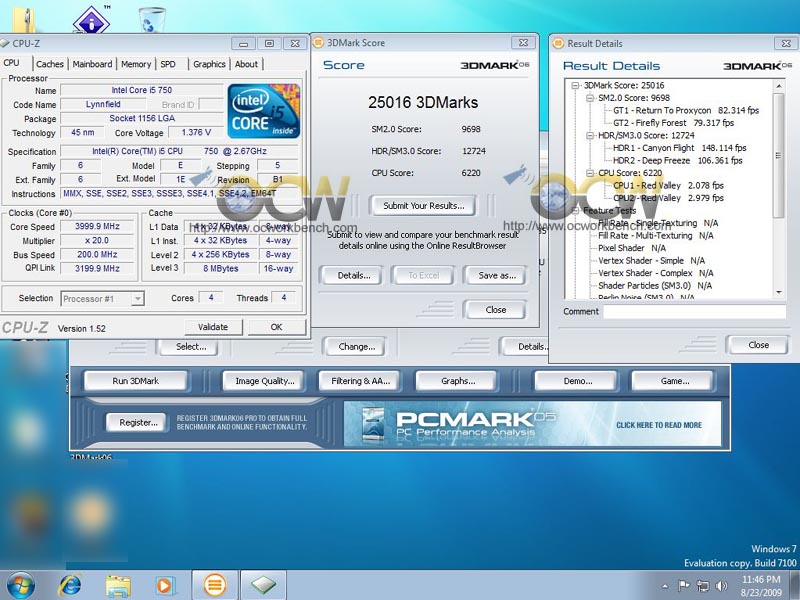
Task: Click the Register button in 3DMark06
Action: pos(138,422)
